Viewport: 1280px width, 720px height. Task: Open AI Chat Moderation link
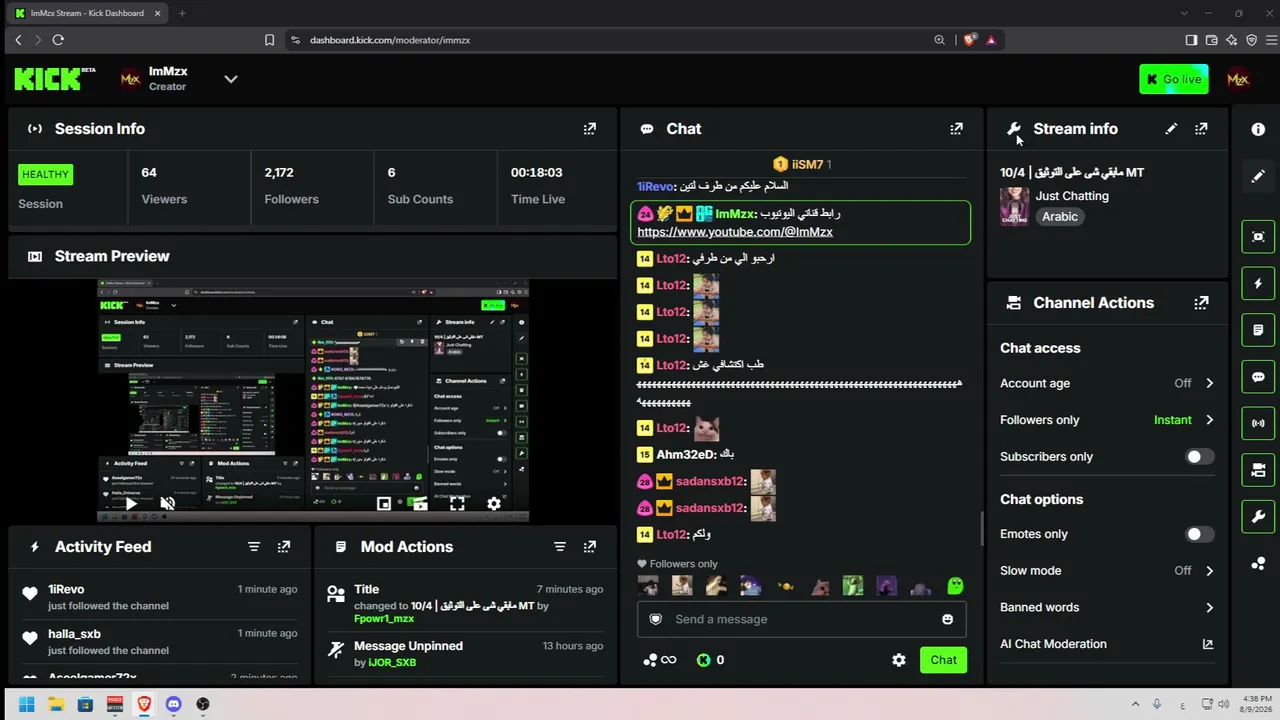pos(1107,644)
